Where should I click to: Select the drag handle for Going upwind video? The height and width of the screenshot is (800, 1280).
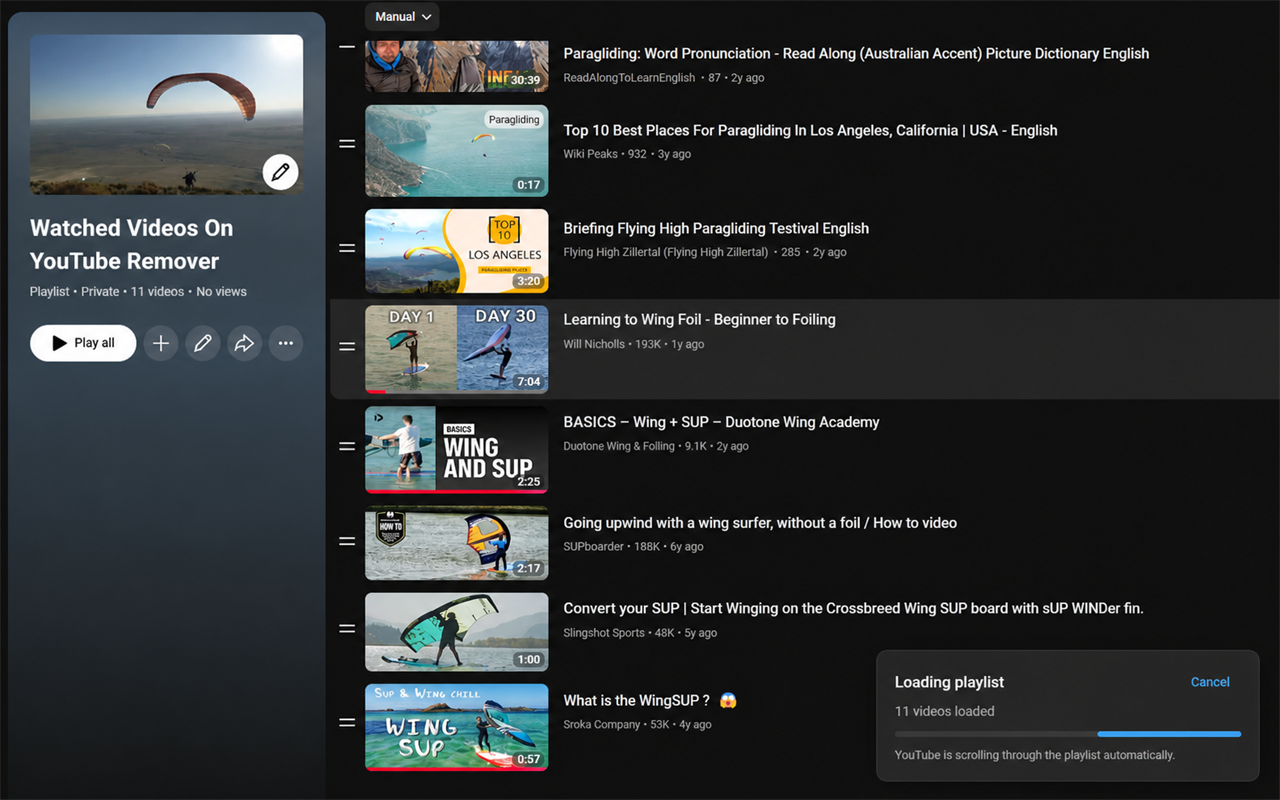click(347, 541)
